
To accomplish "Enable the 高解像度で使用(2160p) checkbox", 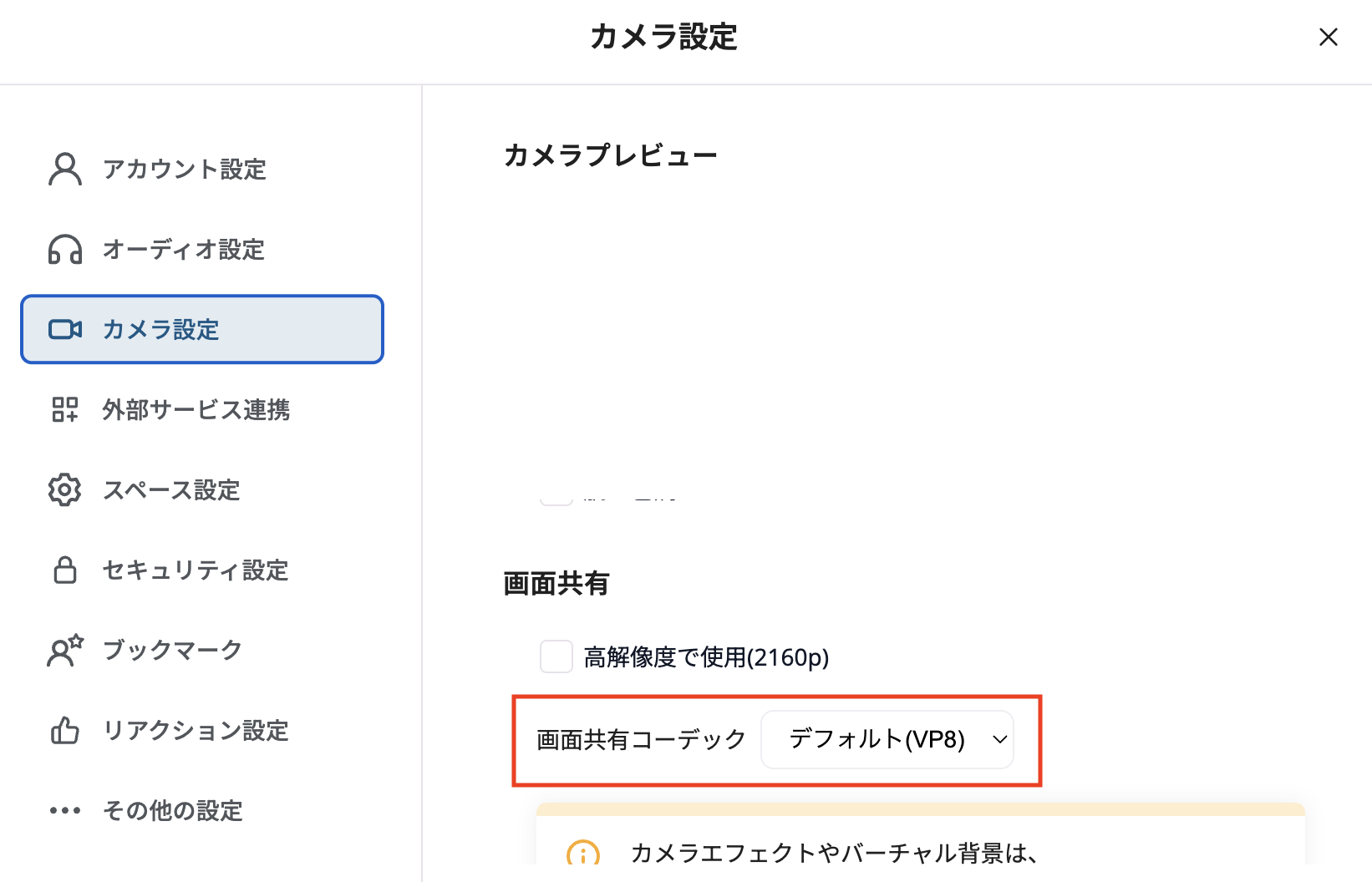I will click(556, 657).
